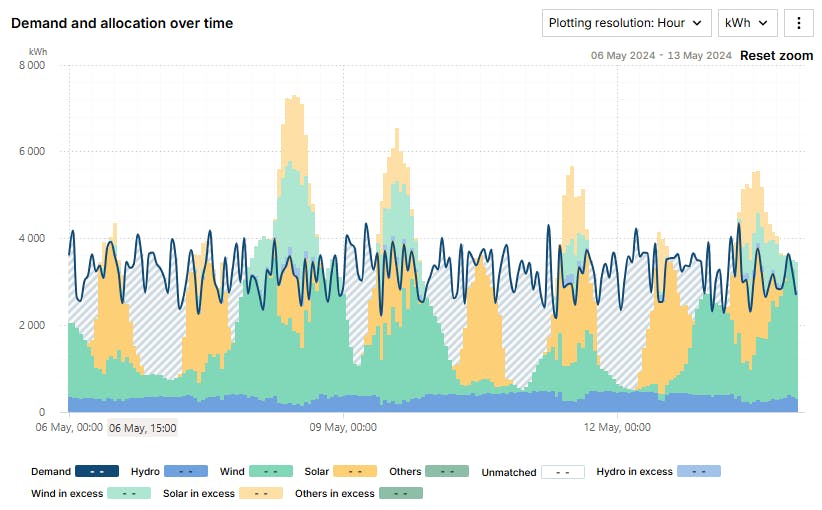Click the tallest solar excess peak in chart
The width and height of the screenshot is (822, 510).
point(293,110)
